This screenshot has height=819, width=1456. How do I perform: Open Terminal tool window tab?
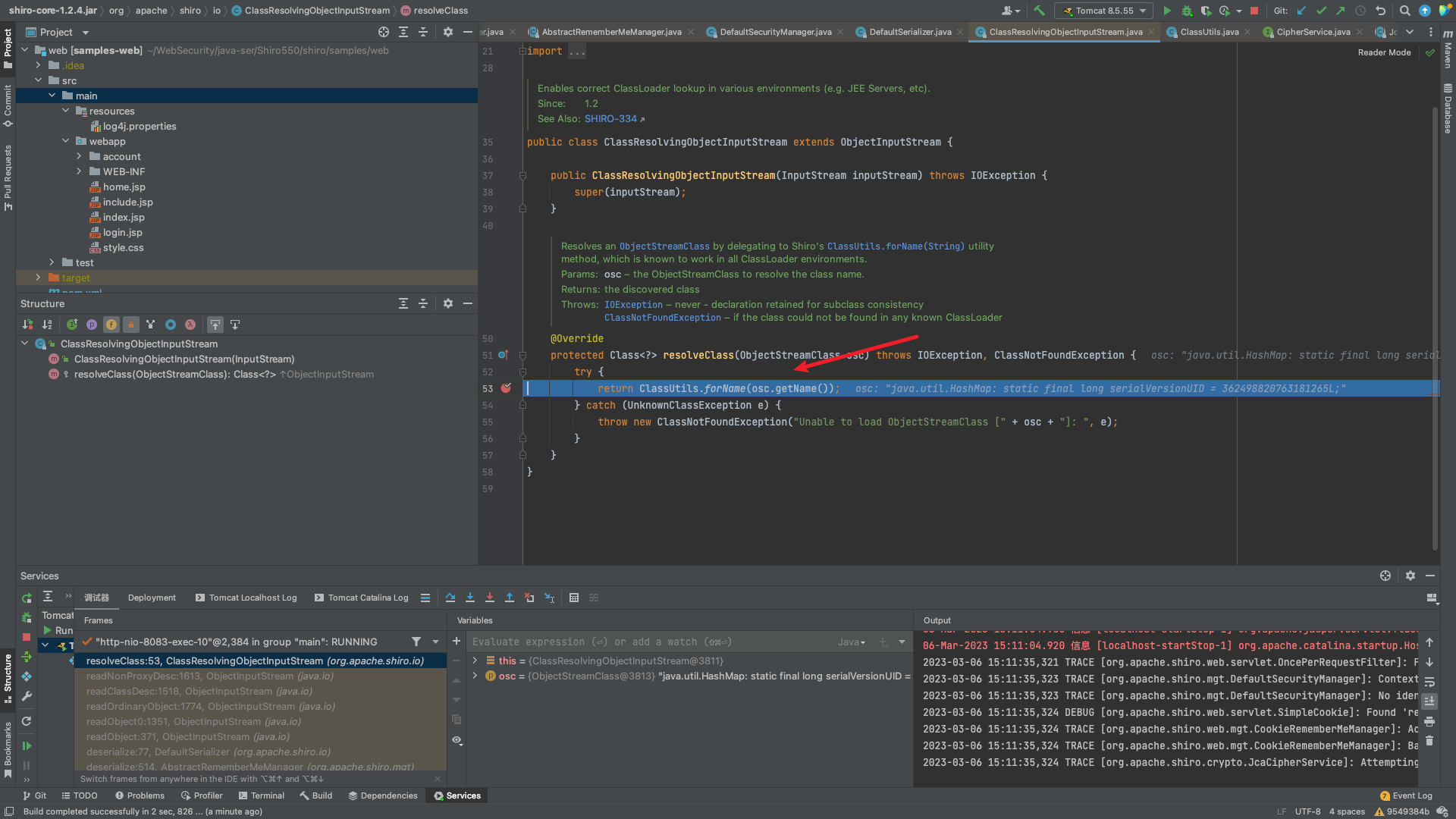(x=261, y=795)
